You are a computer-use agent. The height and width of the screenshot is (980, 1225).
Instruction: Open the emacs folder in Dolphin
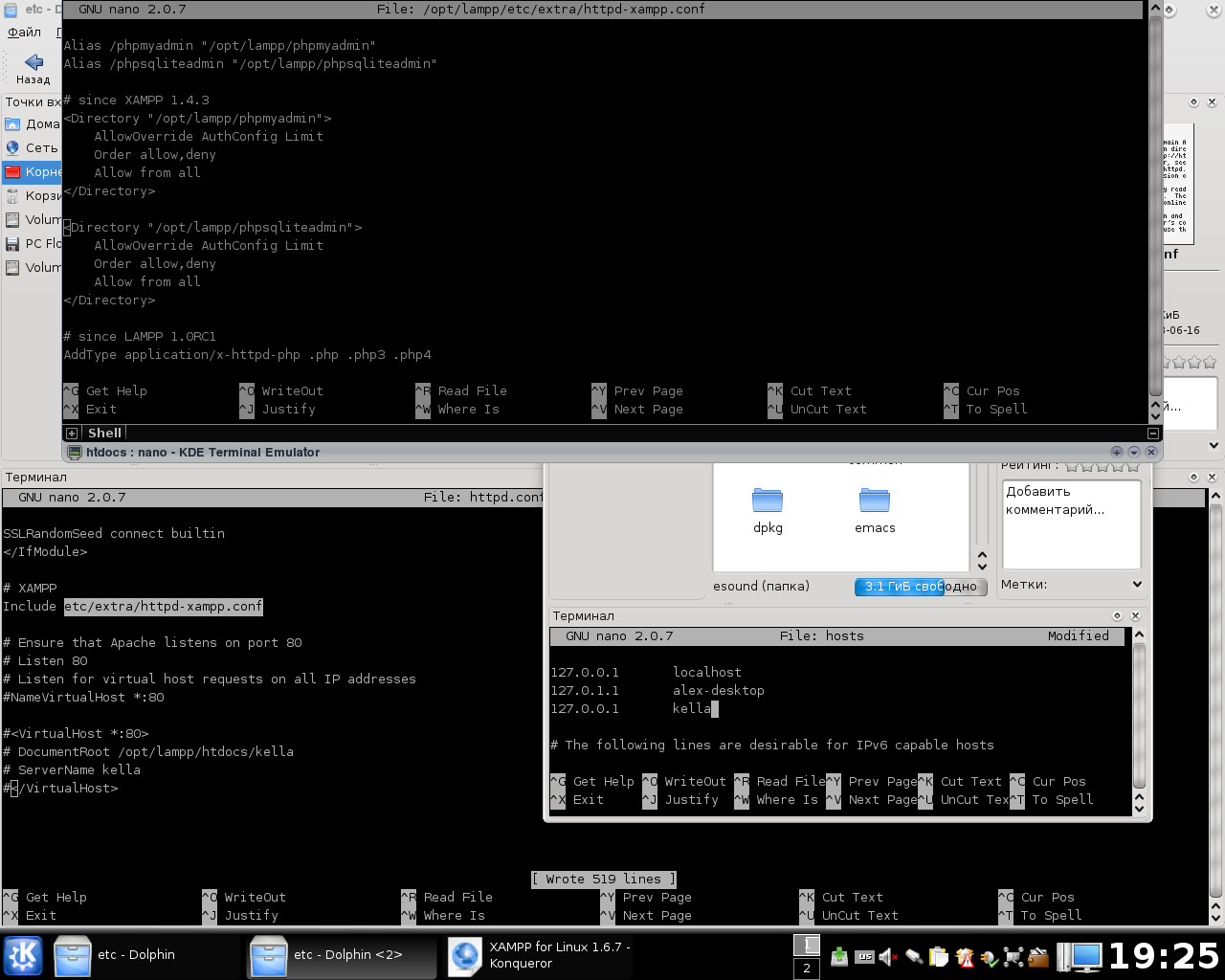tap(875, 510)
